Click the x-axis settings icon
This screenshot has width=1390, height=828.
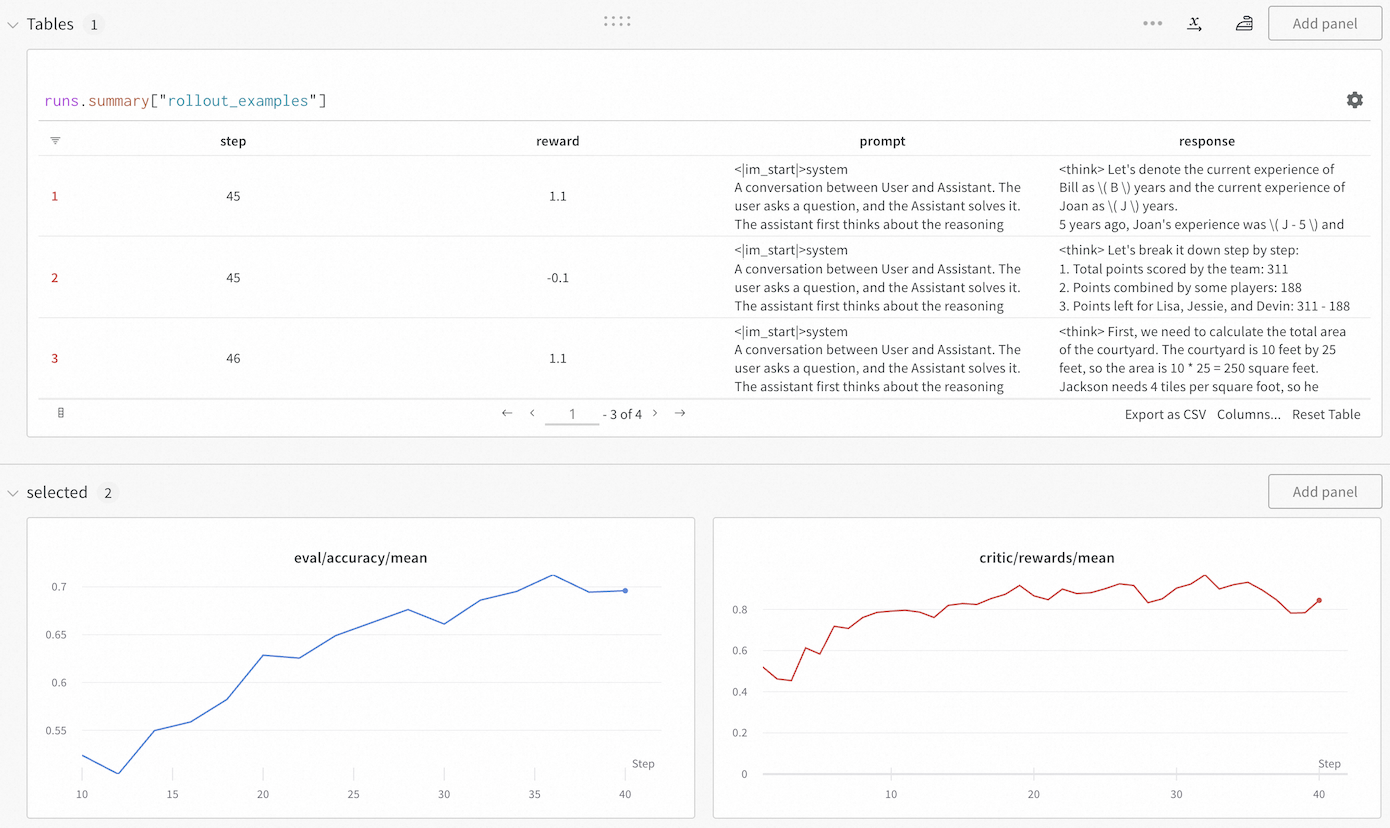(1194, 23)
